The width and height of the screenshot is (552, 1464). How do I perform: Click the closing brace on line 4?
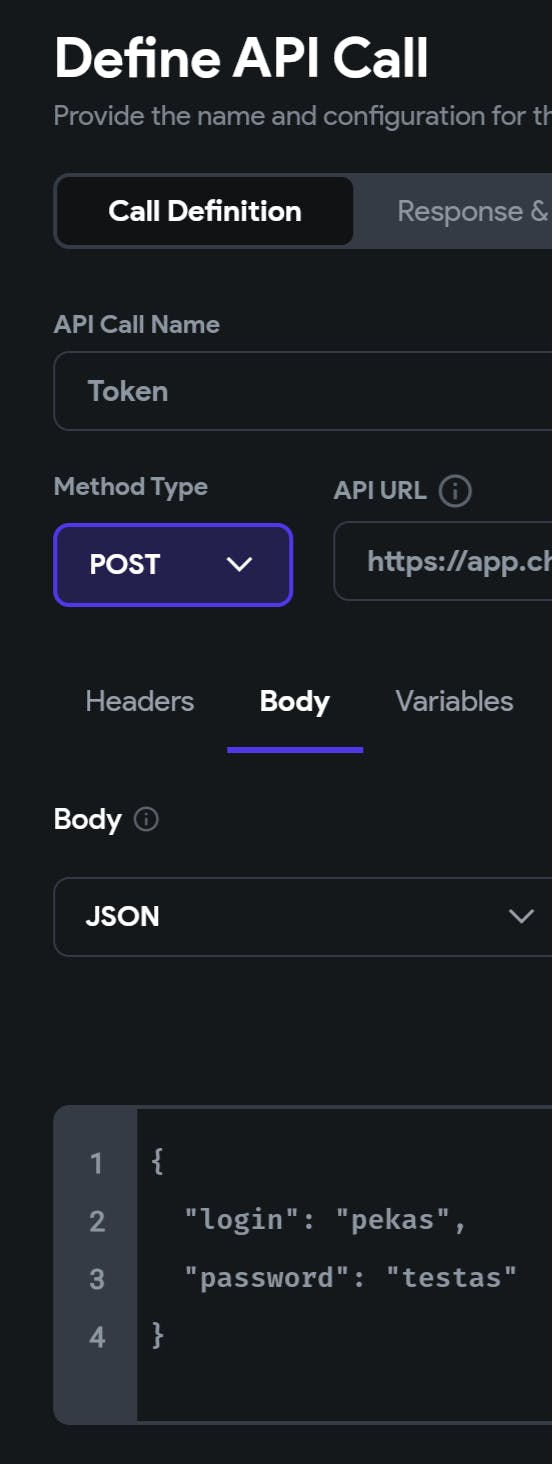click(x=157, y=1335)
